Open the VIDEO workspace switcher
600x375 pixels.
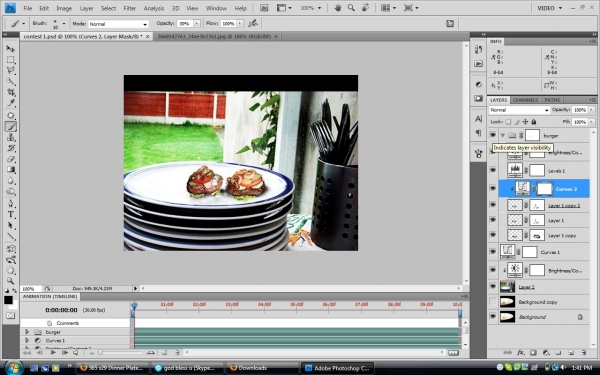tap(549, 8)
